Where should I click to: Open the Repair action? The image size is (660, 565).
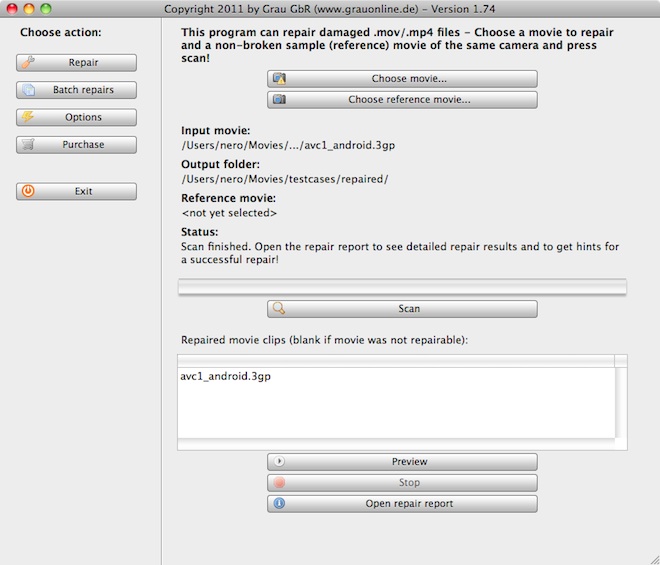tap(76, 63)
